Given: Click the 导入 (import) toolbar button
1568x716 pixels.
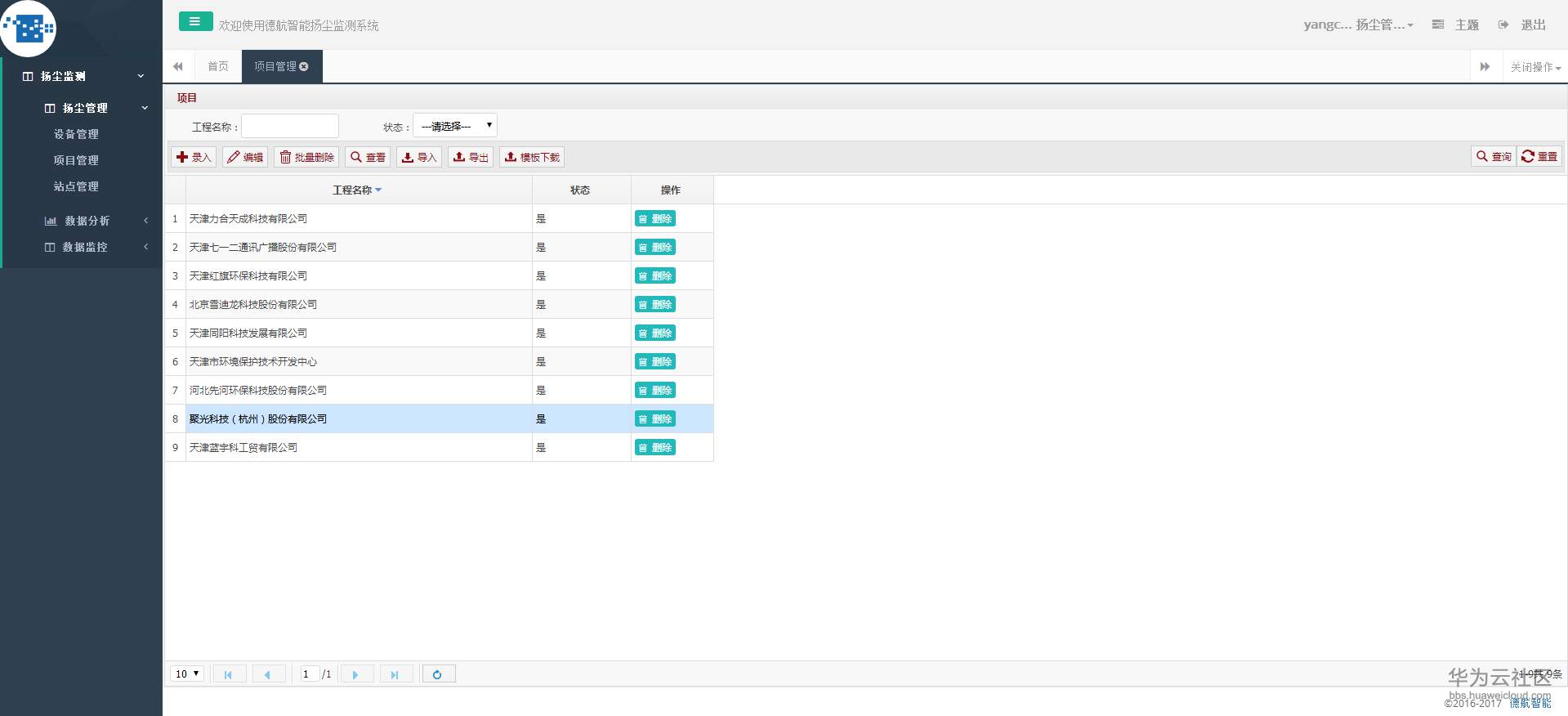Looking at the screenshot, I should pyautogui.click(x=419, y=157).
